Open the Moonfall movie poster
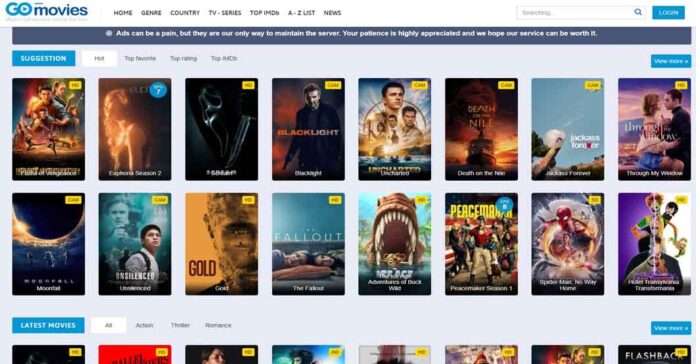Image resolution: width=696 pixels, height=364 pixels. coord(48,244)
